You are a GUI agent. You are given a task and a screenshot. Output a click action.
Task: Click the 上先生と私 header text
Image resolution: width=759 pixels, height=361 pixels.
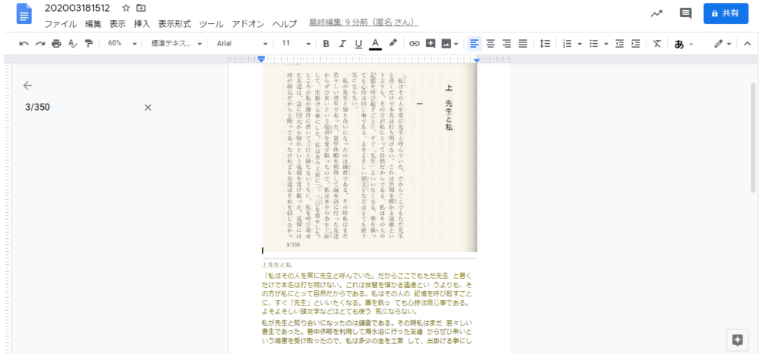[x=276, y=265]
